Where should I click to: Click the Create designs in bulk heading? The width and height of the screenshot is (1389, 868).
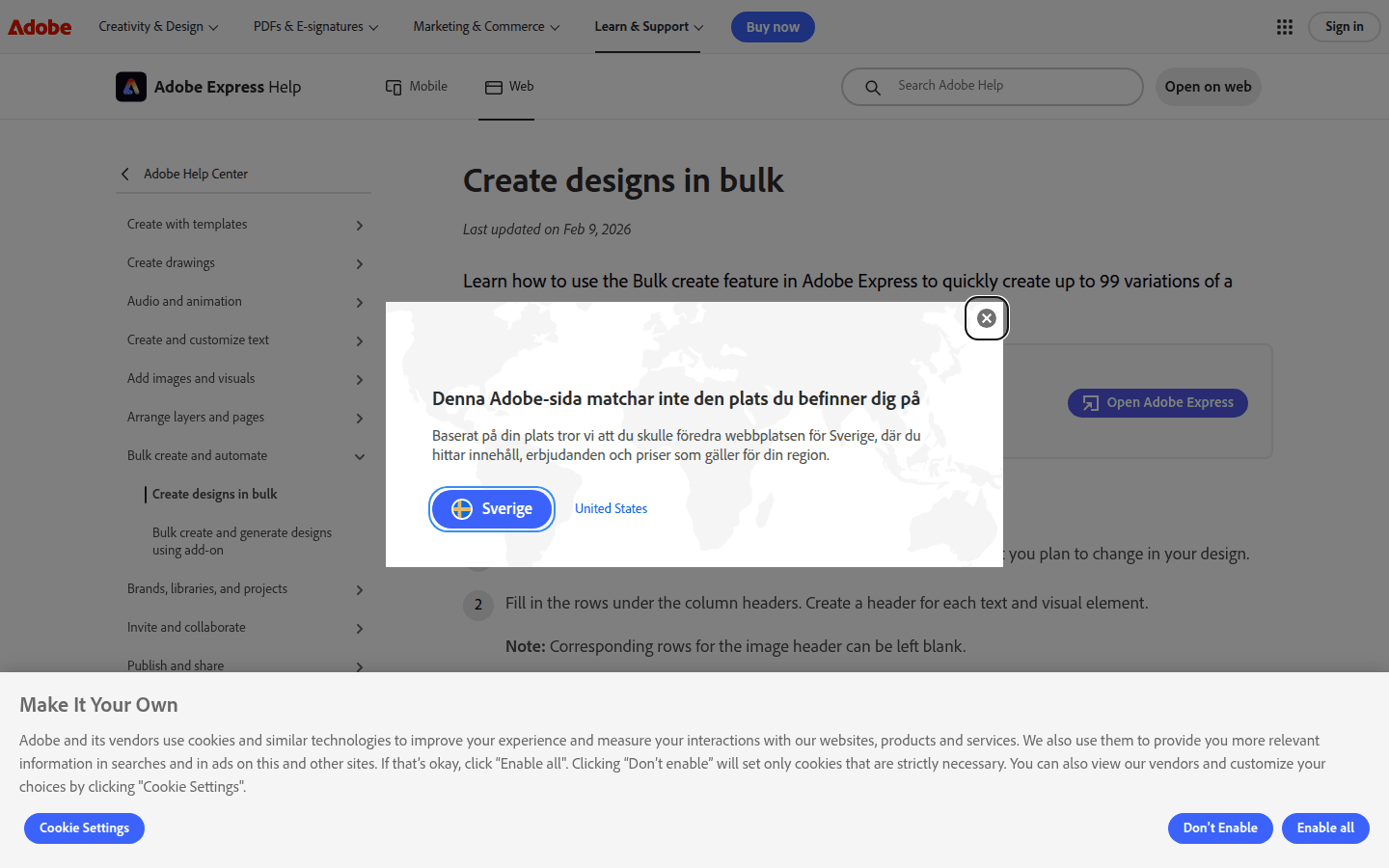click(623, 181)
